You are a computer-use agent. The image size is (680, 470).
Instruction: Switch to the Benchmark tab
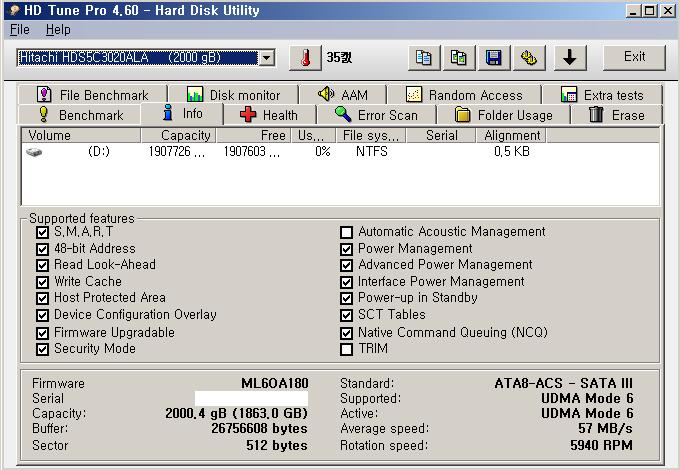pos(80,115)
